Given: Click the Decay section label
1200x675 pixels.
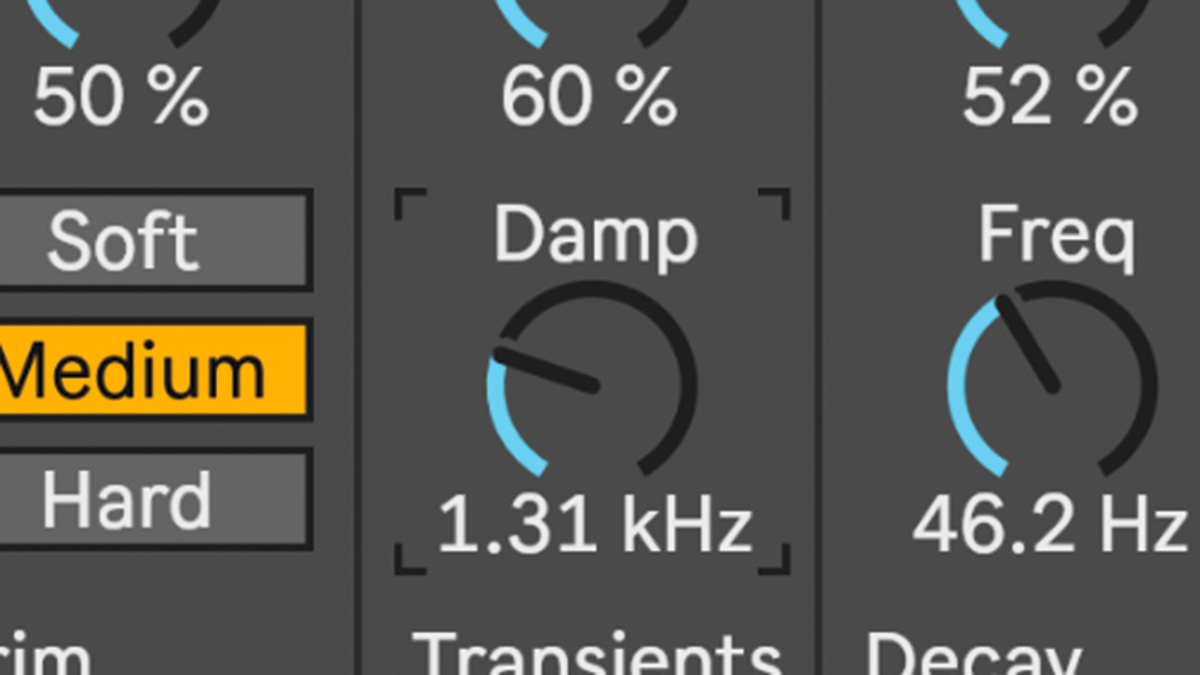Looking at the screenshot, I should click(972, 653).
